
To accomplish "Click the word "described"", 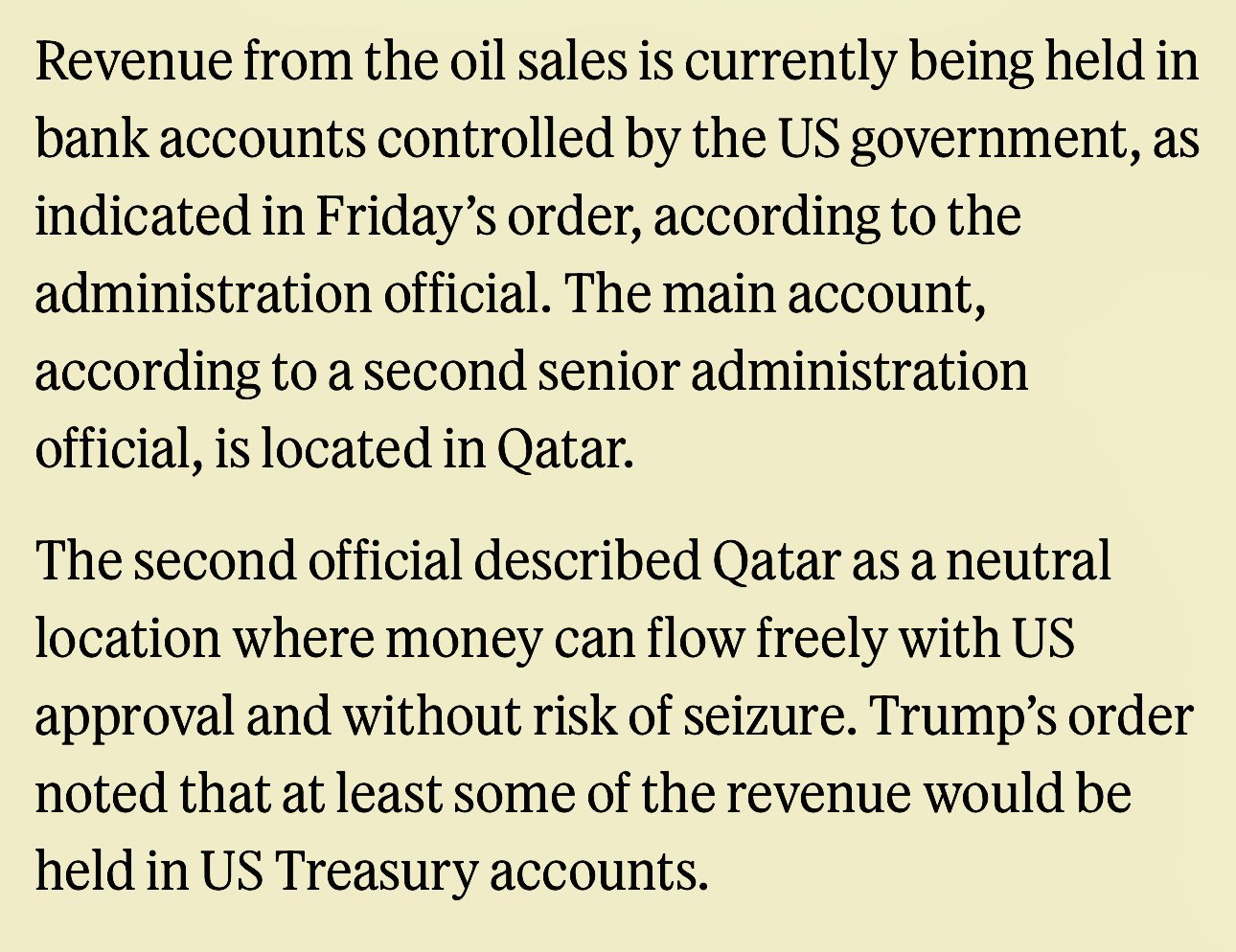I will click(x=587, y=562).
